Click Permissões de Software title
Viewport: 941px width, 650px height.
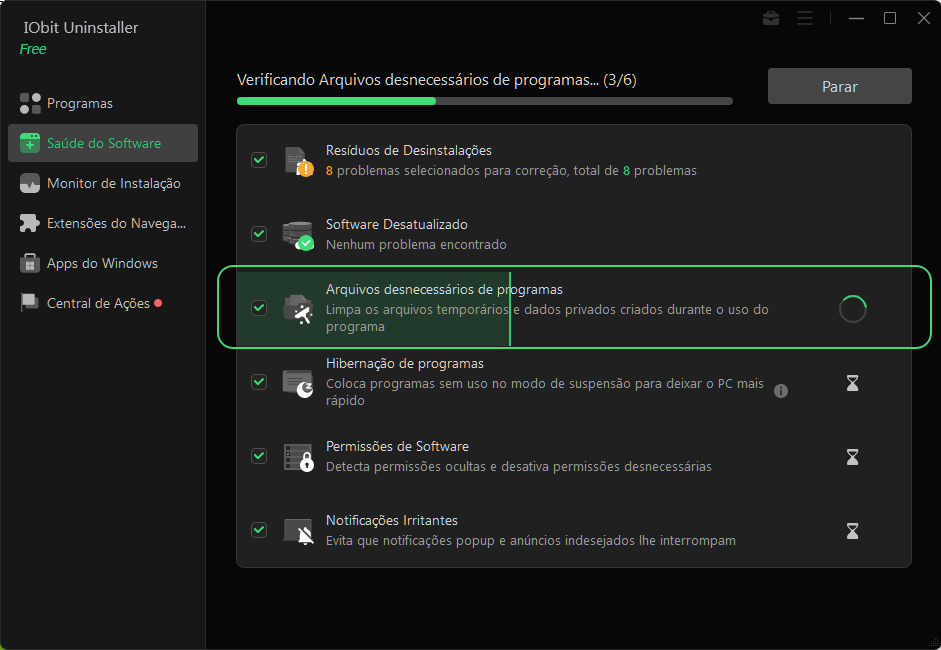397,446
